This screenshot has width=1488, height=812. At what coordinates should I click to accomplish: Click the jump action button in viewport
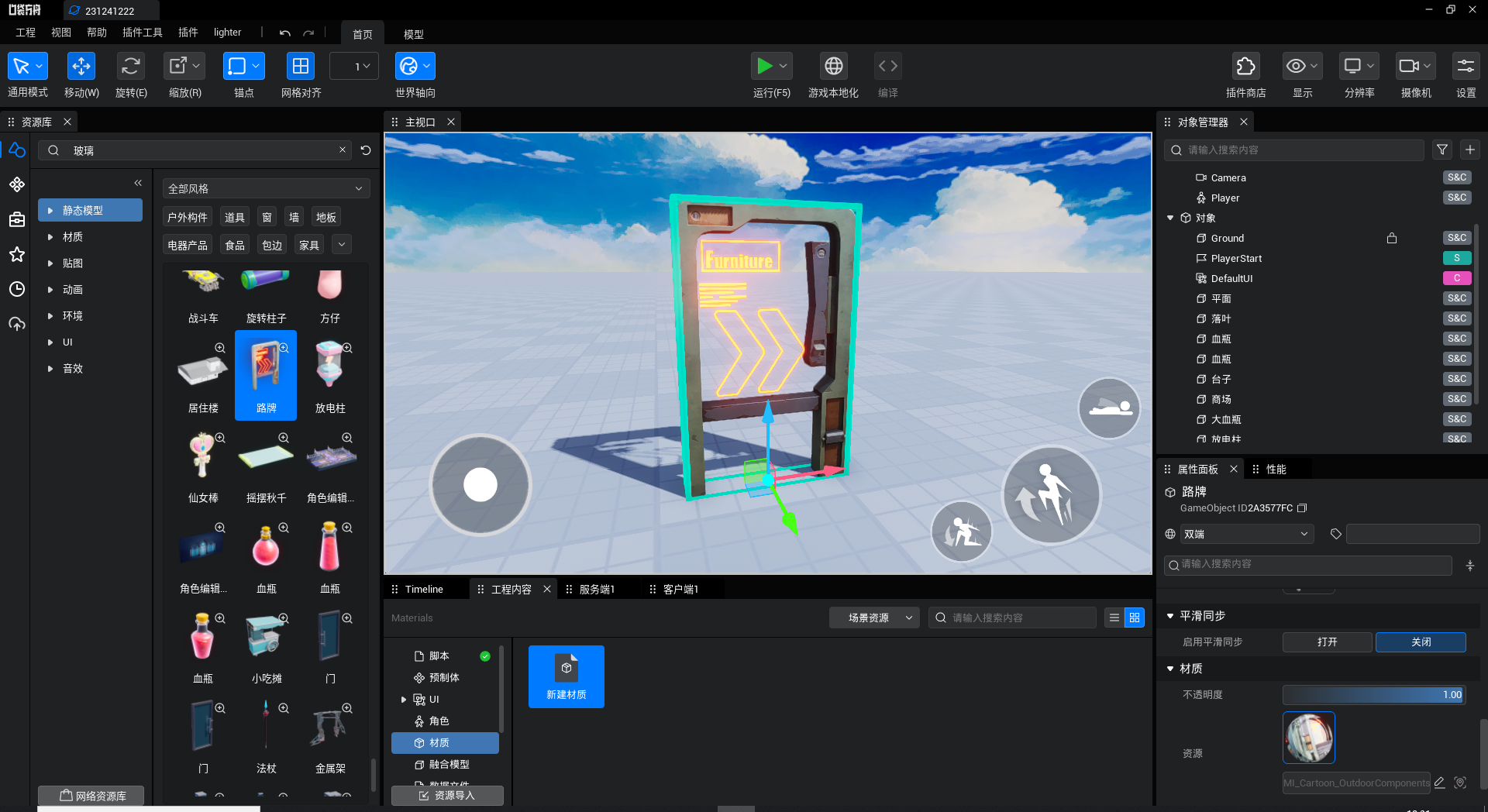click(1051, 494)
